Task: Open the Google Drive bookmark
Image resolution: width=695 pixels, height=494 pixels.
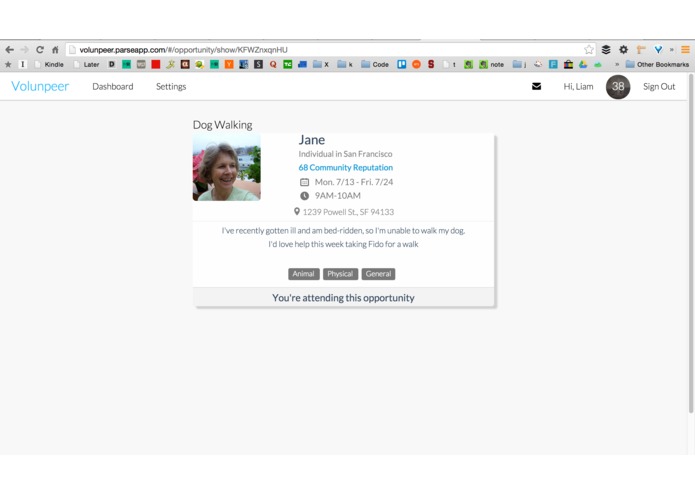Action: point(583,64)
